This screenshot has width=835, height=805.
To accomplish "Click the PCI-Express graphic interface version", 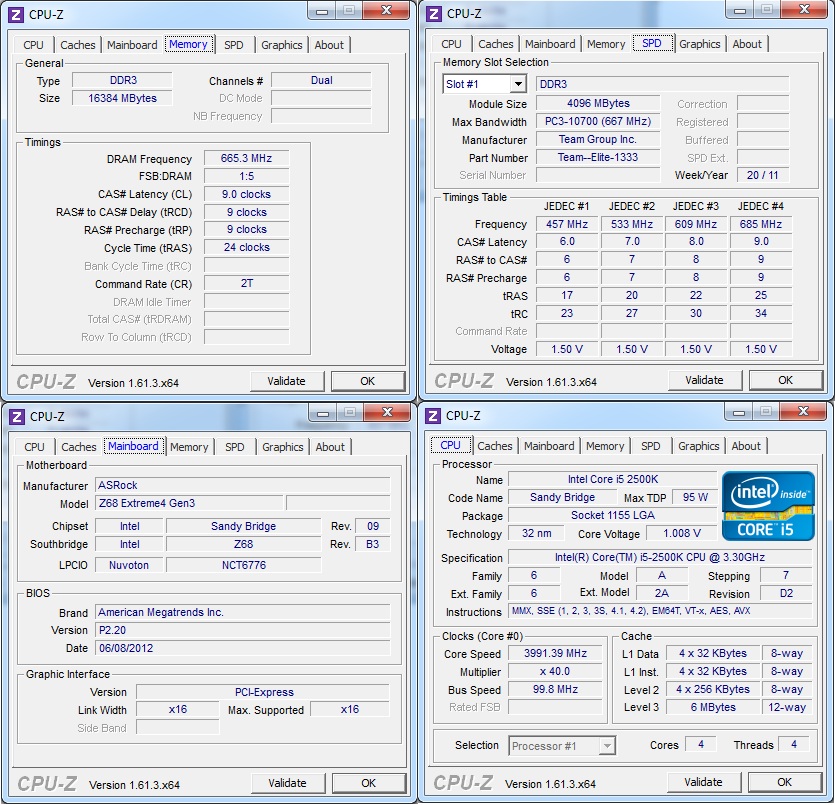I will click(x=263, y=692).
